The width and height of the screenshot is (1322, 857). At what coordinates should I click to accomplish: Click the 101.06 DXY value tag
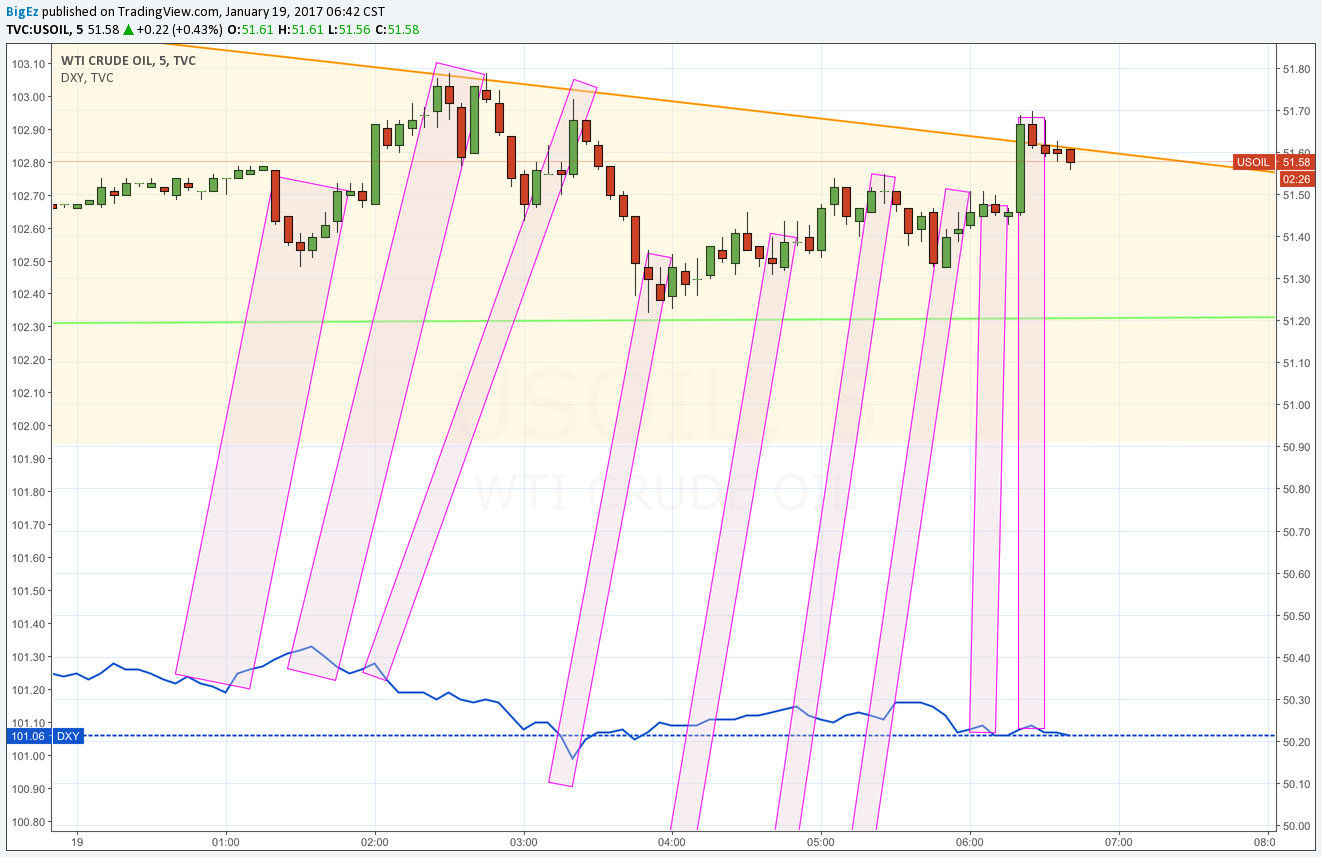(29, 736)
